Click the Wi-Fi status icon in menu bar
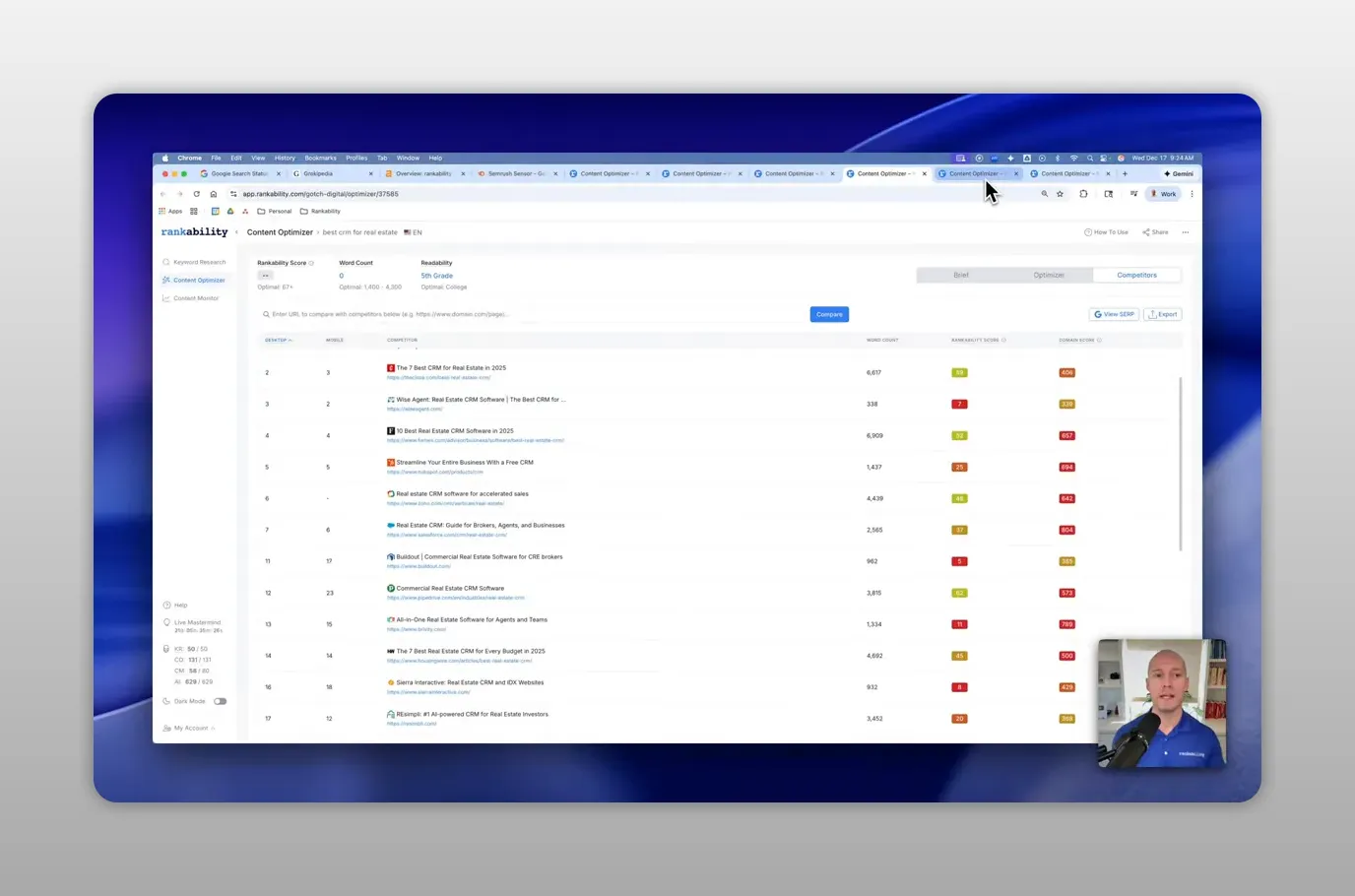Image resolution: width=1355 pixels, height=896 pixels. coord(1073,158)
